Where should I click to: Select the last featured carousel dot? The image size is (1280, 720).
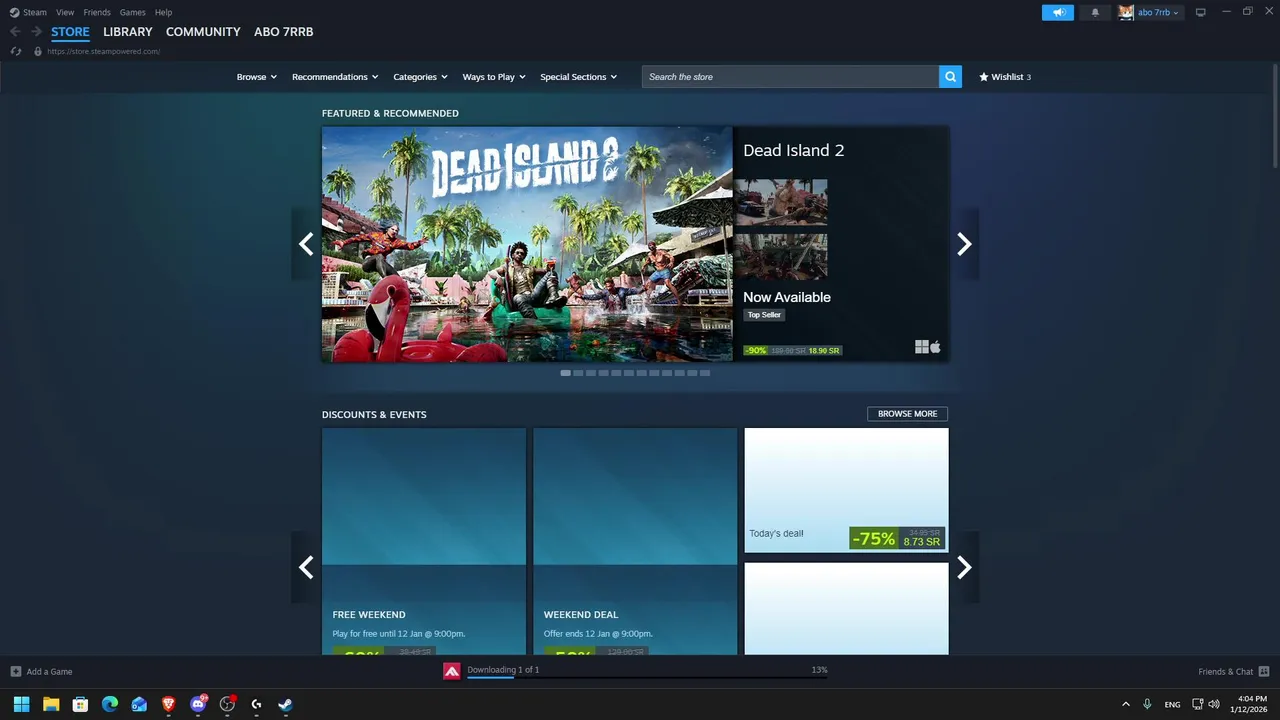(x=705, y=373)
